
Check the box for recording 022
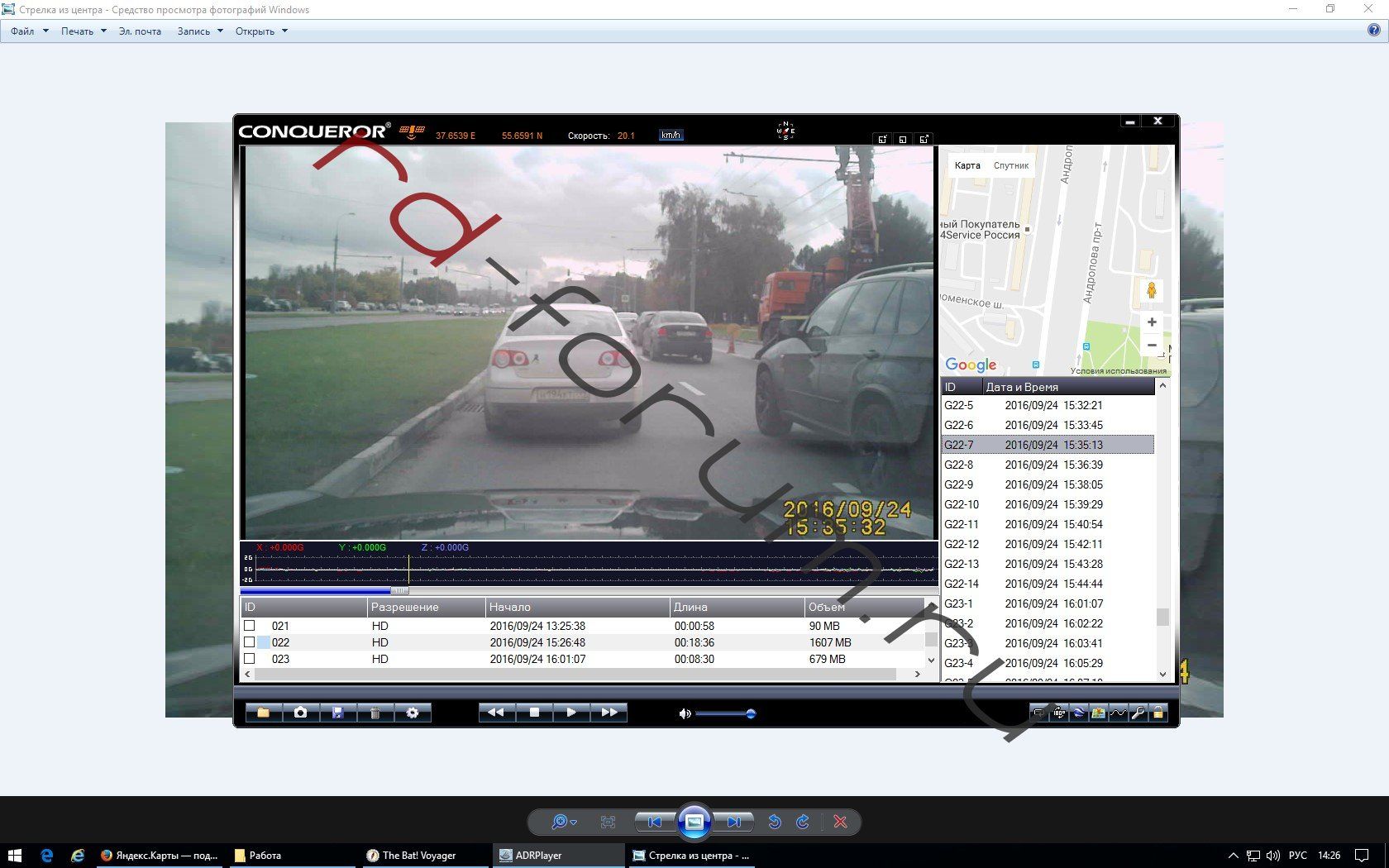pos(250,642)
